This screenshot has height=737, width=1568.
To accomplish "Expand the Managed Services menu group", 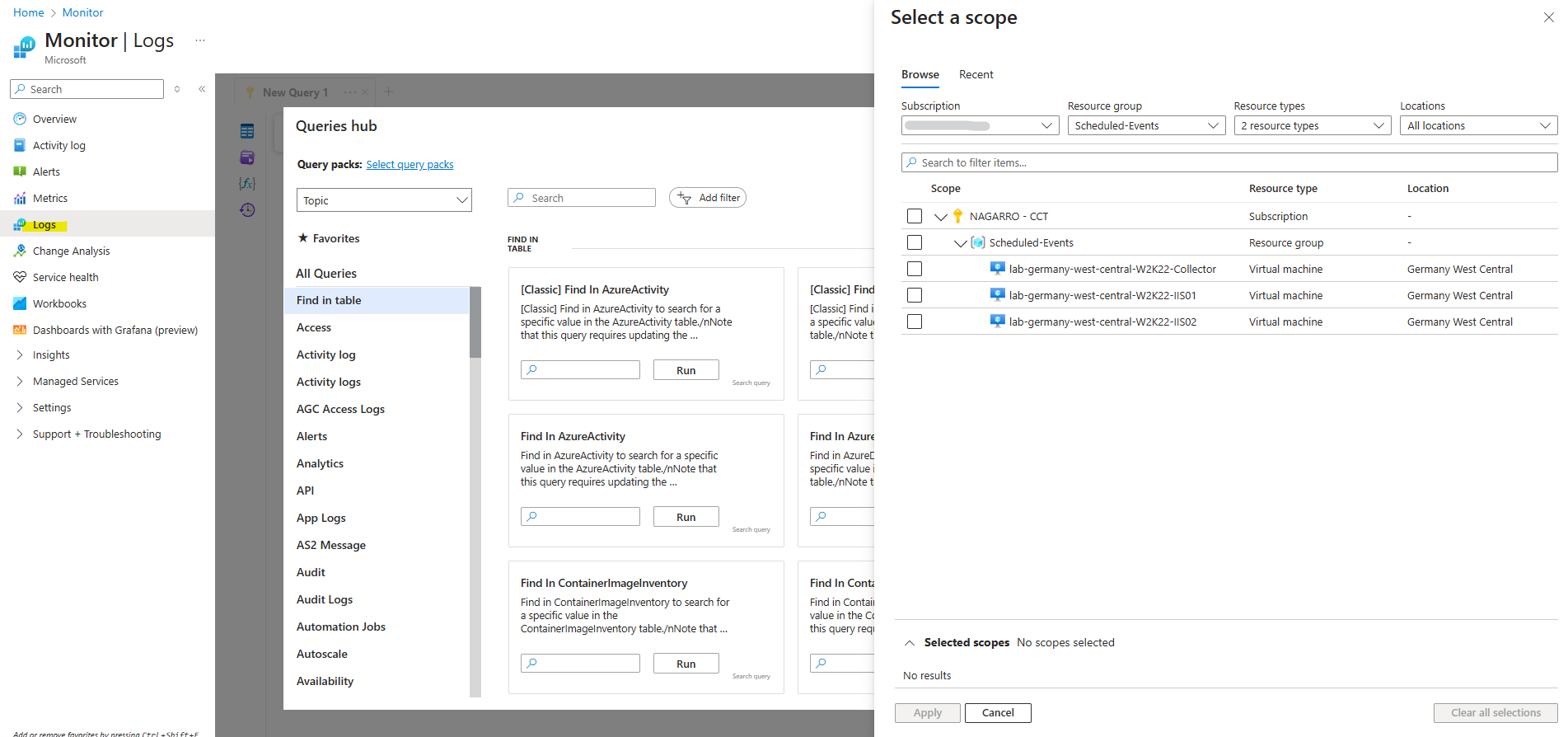I will coord(20,381).
